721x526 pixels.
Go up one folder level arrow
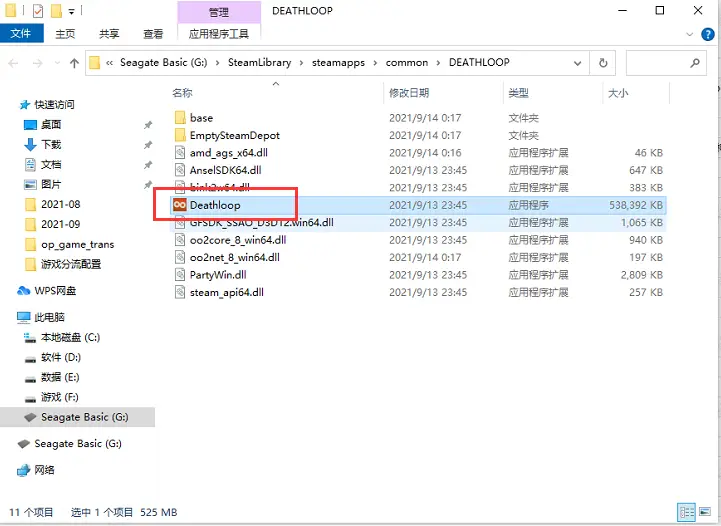coord(74,63)
